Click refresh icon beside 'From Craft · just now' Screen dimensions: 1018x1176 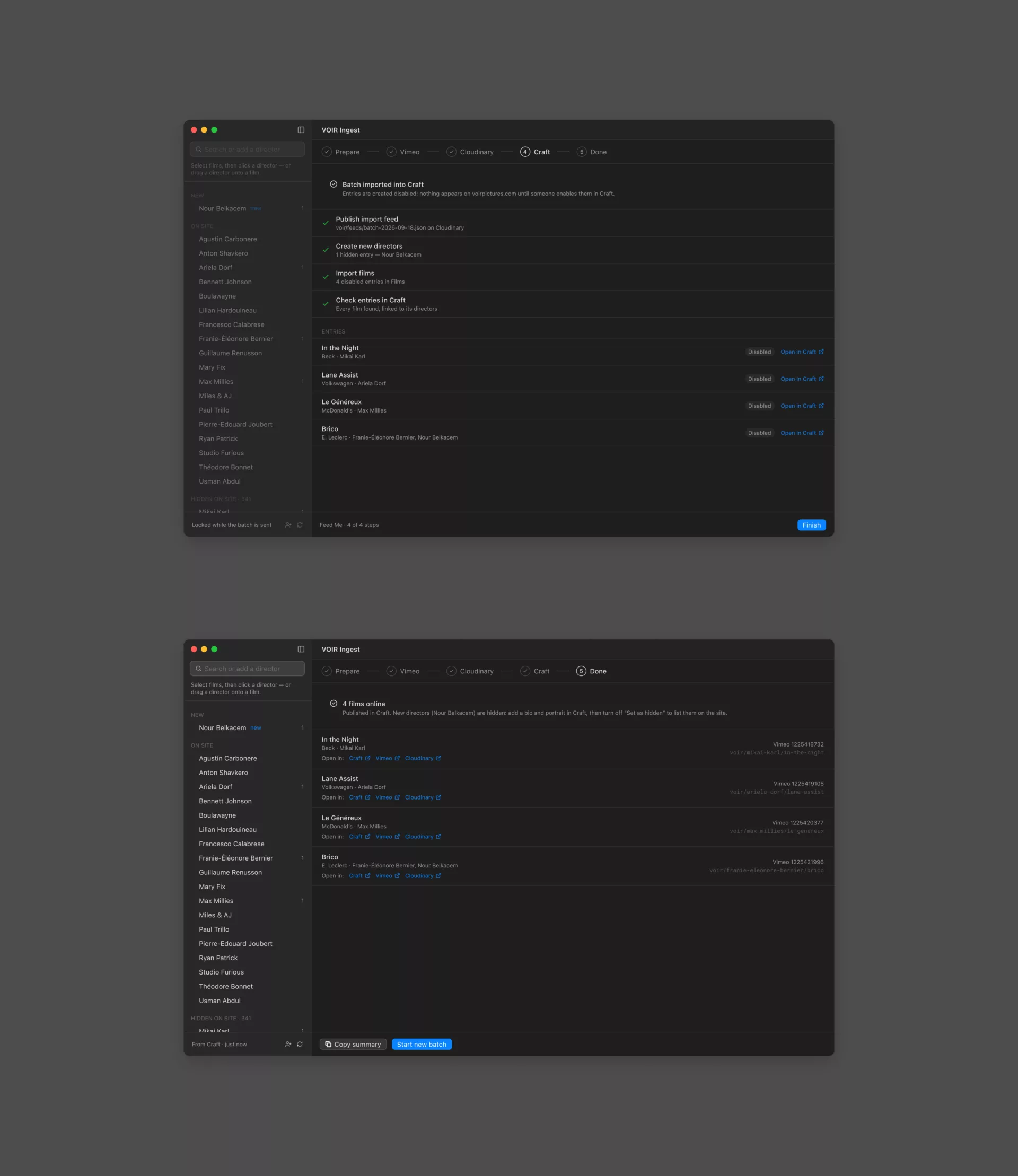point(300,1044)
